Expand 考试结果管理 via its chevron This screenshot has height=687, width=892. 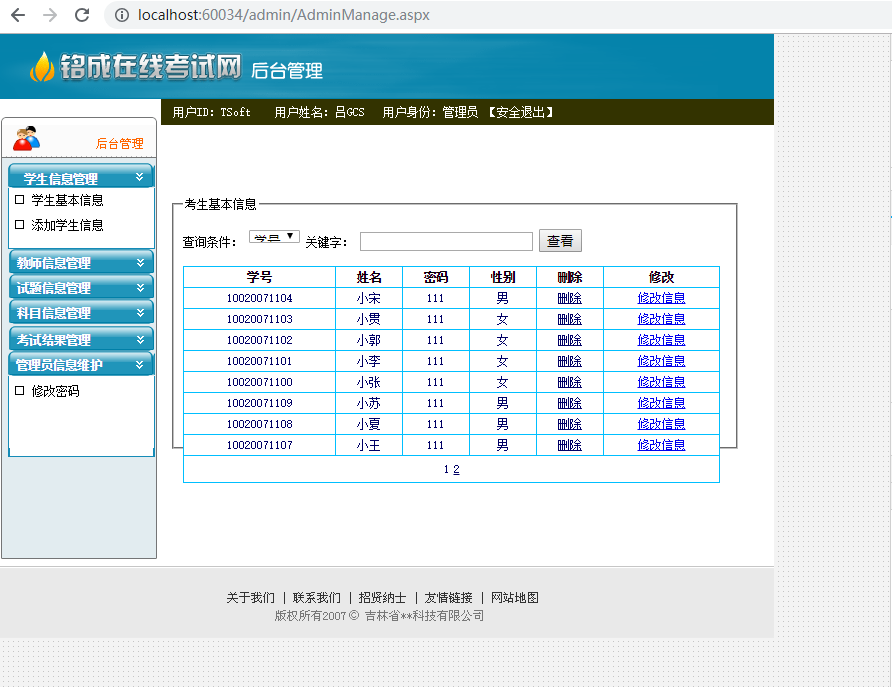coord(140,340)
